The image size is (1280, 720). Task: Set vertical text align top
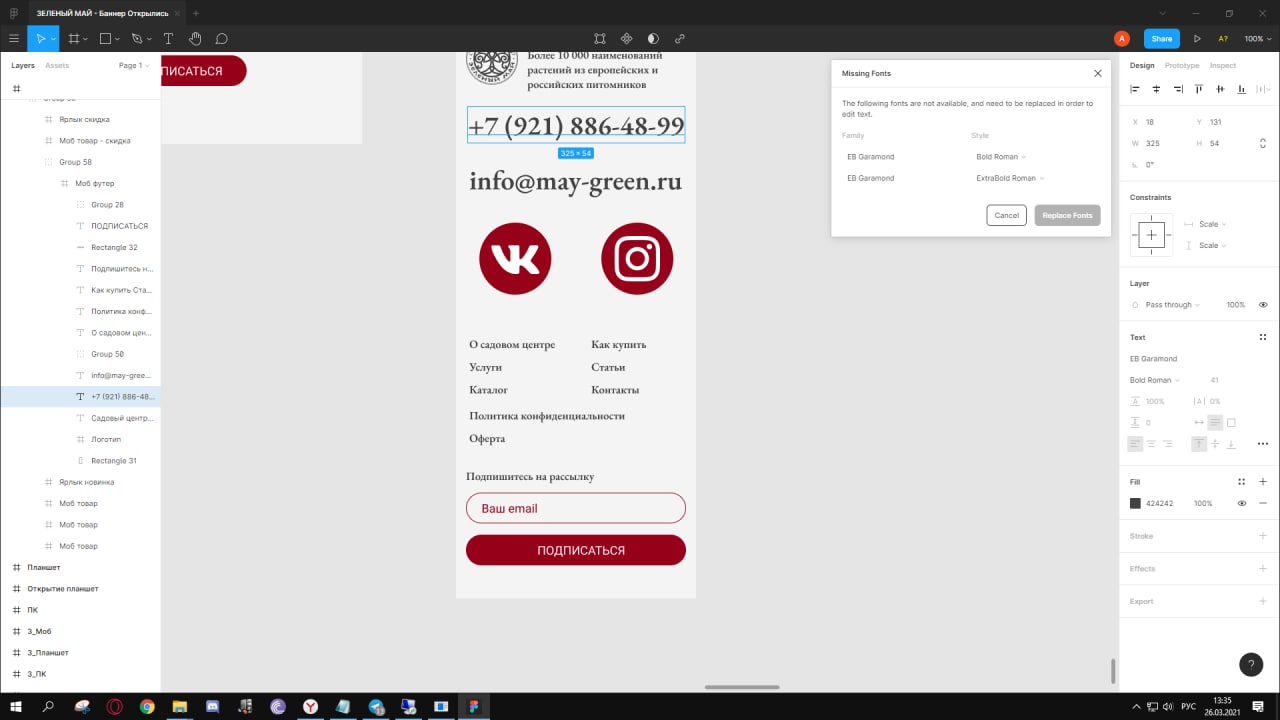pos(1199,444)
